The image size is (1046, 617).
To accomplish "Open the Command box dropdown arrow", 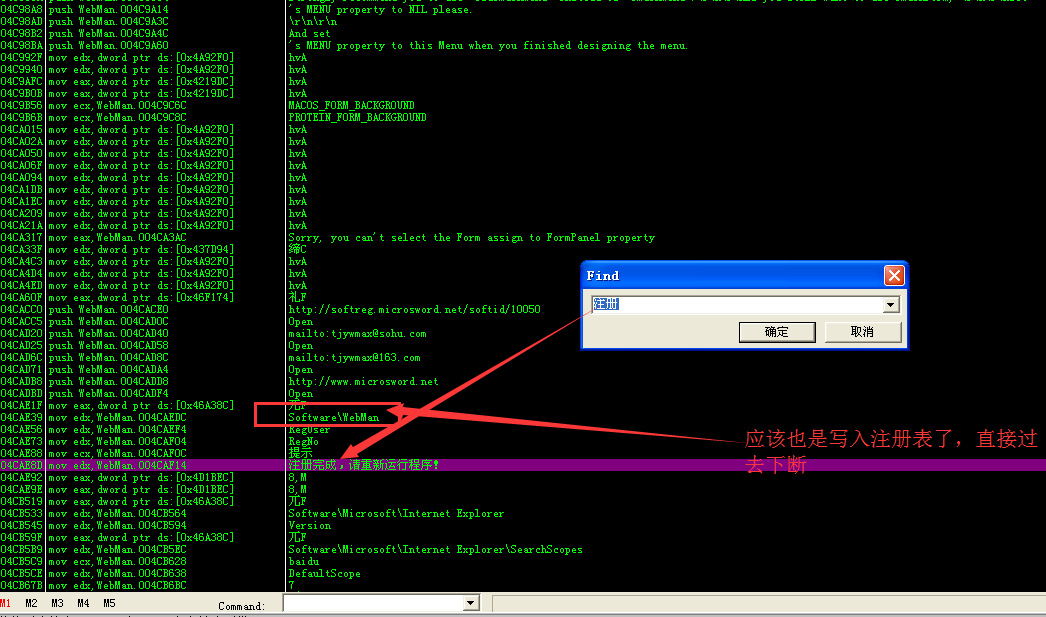I will tap(471, 604).
